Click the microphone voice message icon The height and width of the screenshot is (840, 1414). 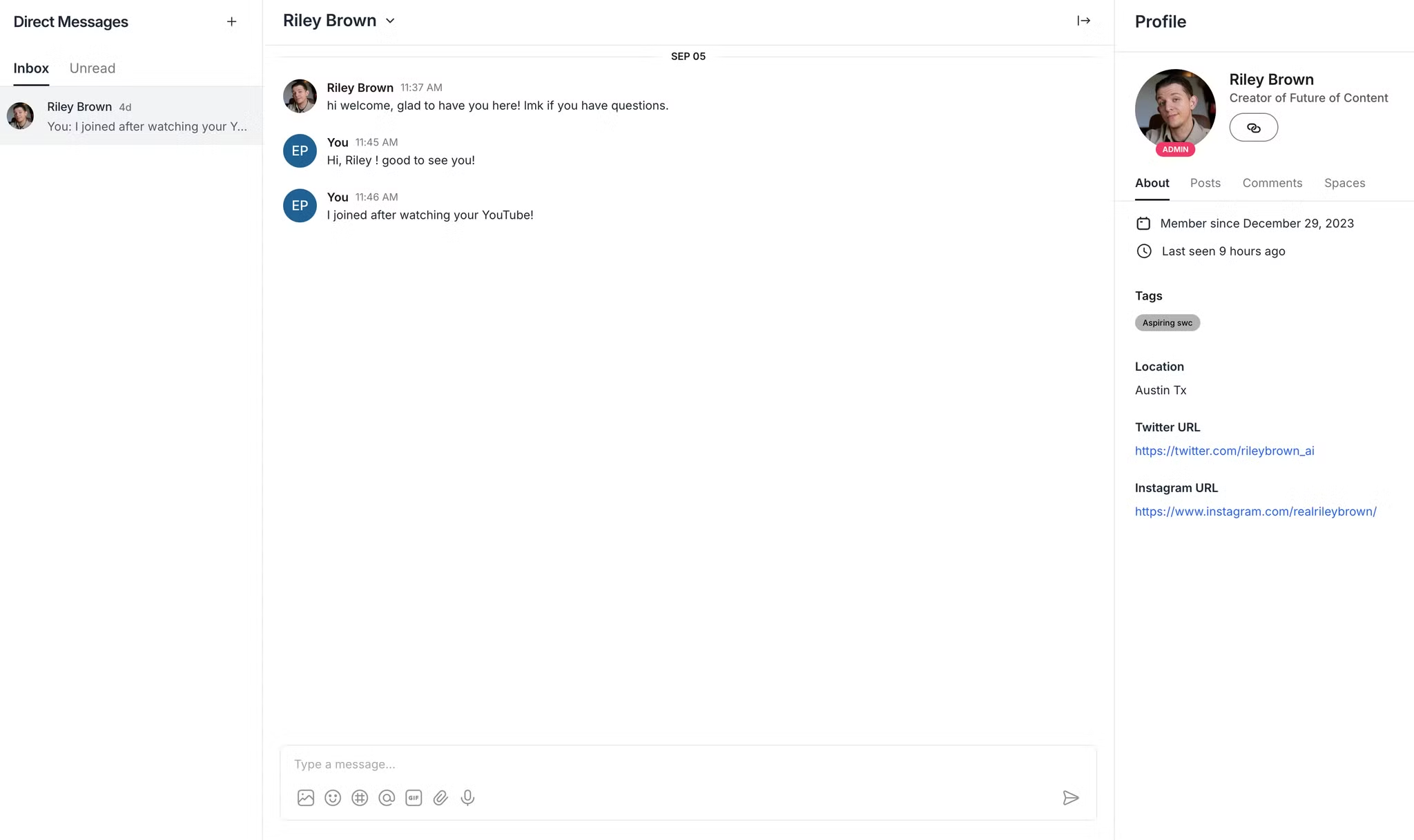[x=467, y=798]
